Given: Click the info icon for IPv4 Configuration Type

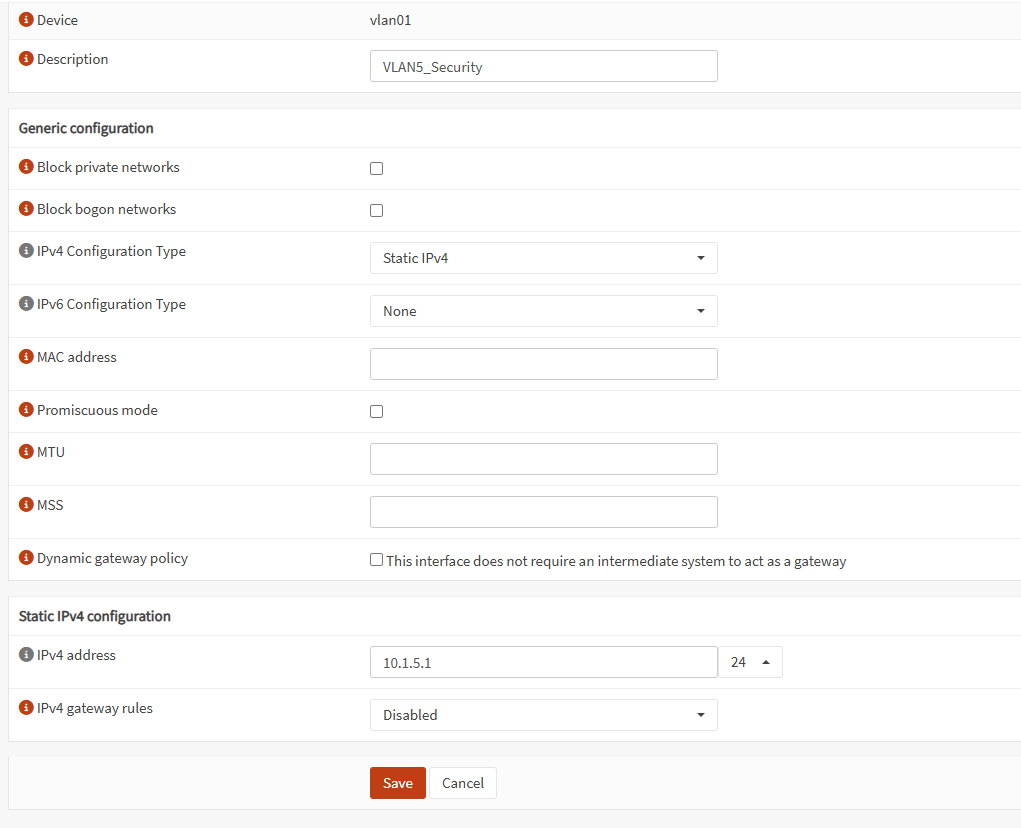Looking at the screenshot, I should pos(25,250).
